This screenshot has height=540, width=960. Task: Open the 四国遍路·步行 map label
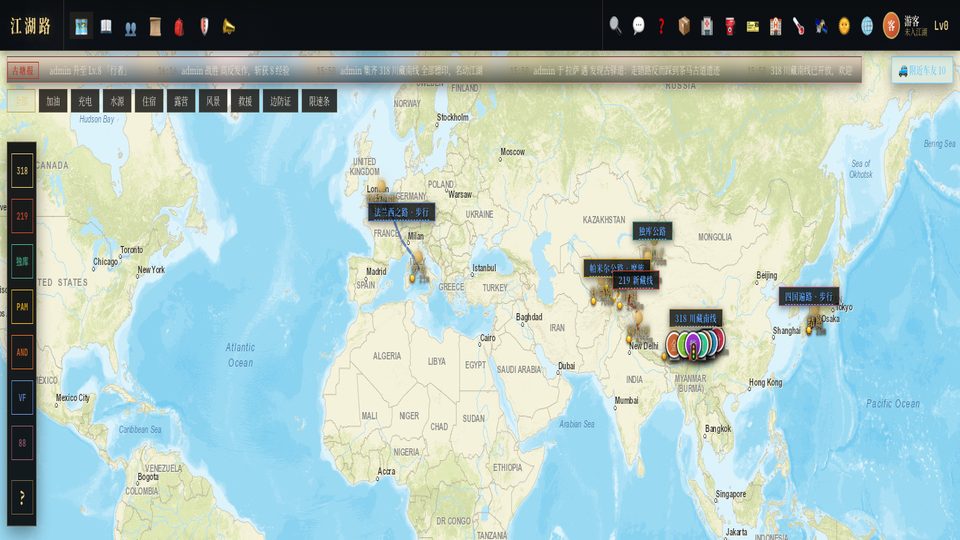pos(808,296)
